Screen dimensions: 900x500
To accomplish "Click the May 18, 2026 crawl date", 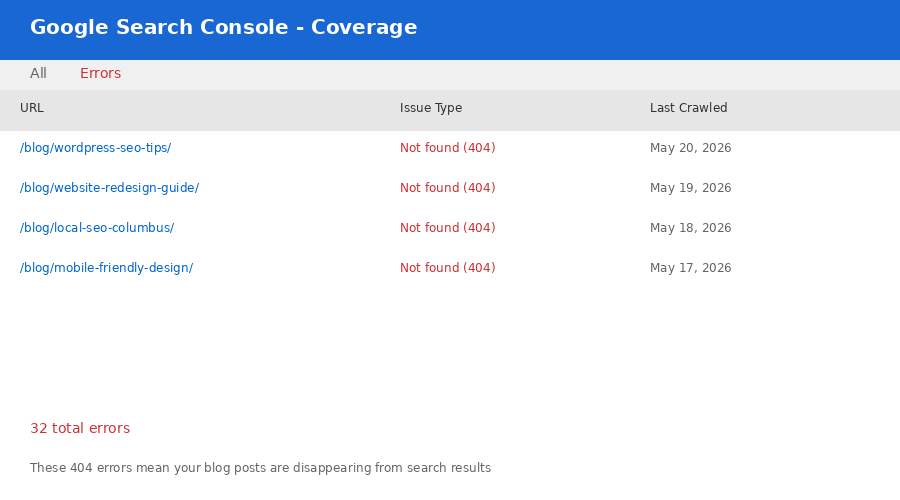I will coord(690,228).
